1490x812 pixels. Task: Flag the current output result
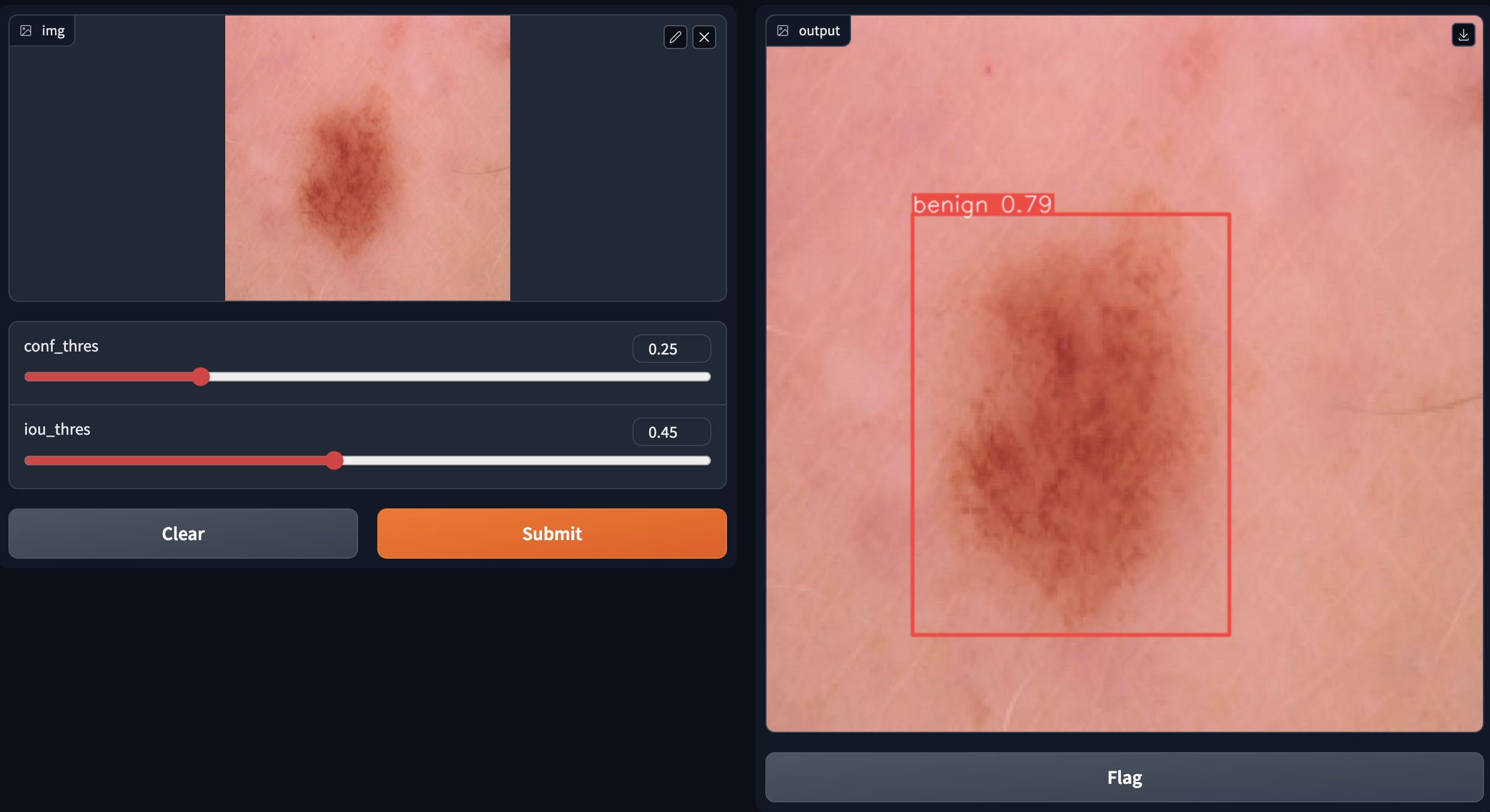coord(1124,777)
